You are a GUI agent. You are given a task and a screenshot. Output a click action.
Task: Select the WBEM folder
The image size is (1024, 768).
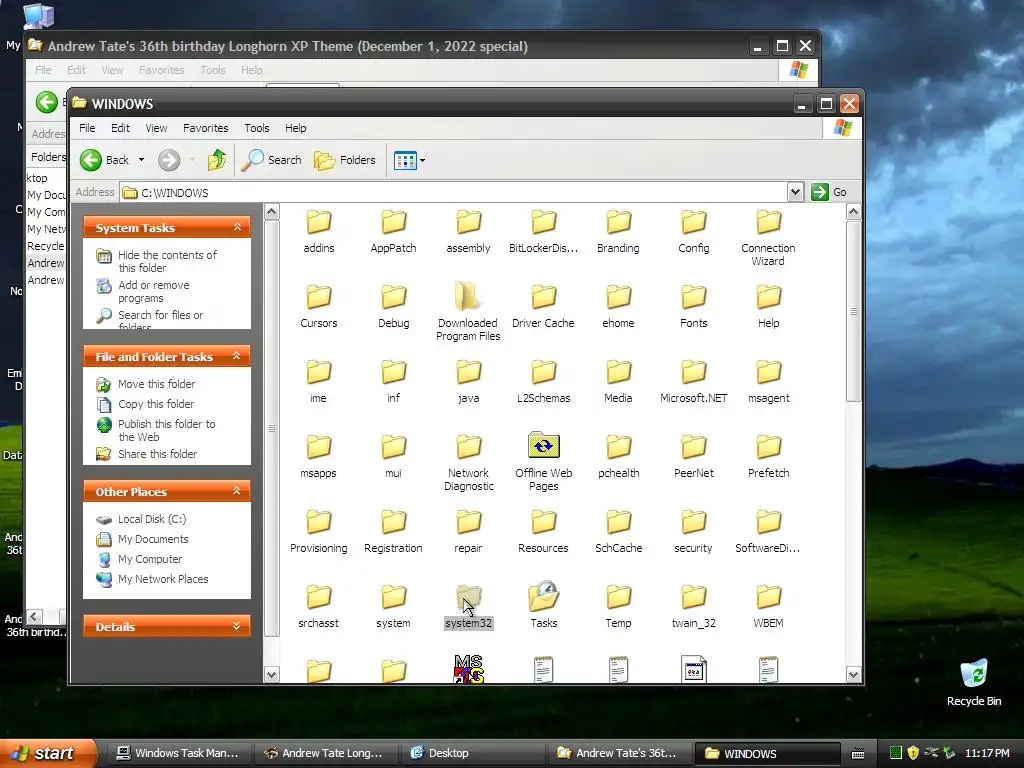(769, 607)
